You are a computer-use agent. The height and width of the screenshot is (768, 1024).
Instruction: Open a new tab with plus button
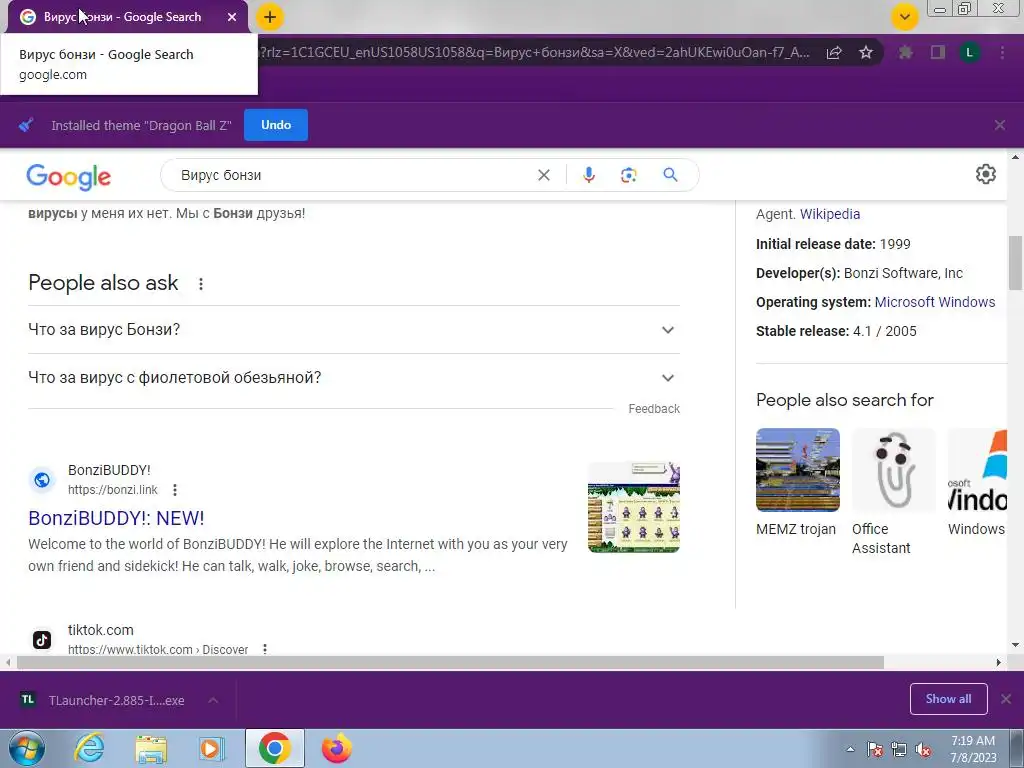(270, 17)
